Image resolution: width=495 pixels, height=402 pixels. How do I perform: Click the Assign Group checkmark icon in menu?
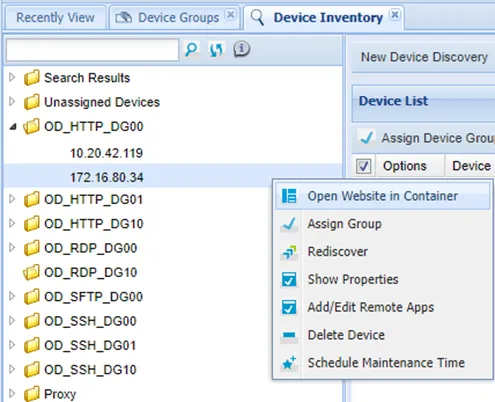click(x=289, y=224)
